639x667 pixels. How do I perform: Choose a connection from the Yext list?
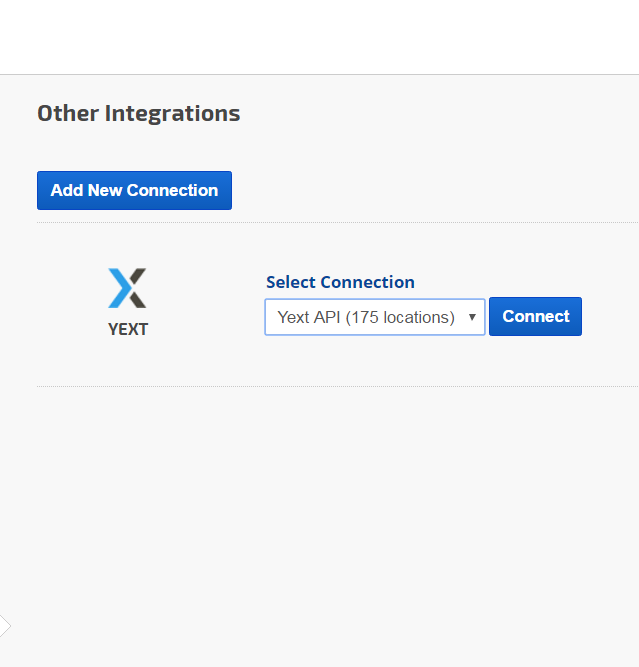pyautogui.click(x=374, y=317)
